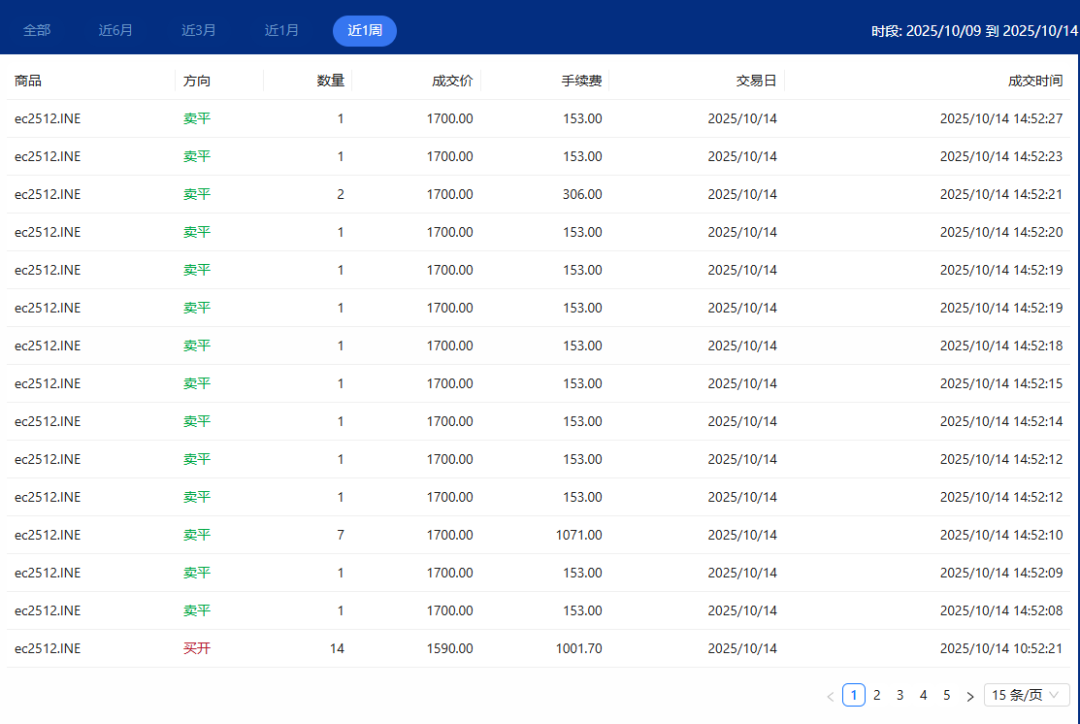Click the timestamp 2025/10/14 14:52:18
Viewport: 1080px width, 724px height.
[1001, 346]
